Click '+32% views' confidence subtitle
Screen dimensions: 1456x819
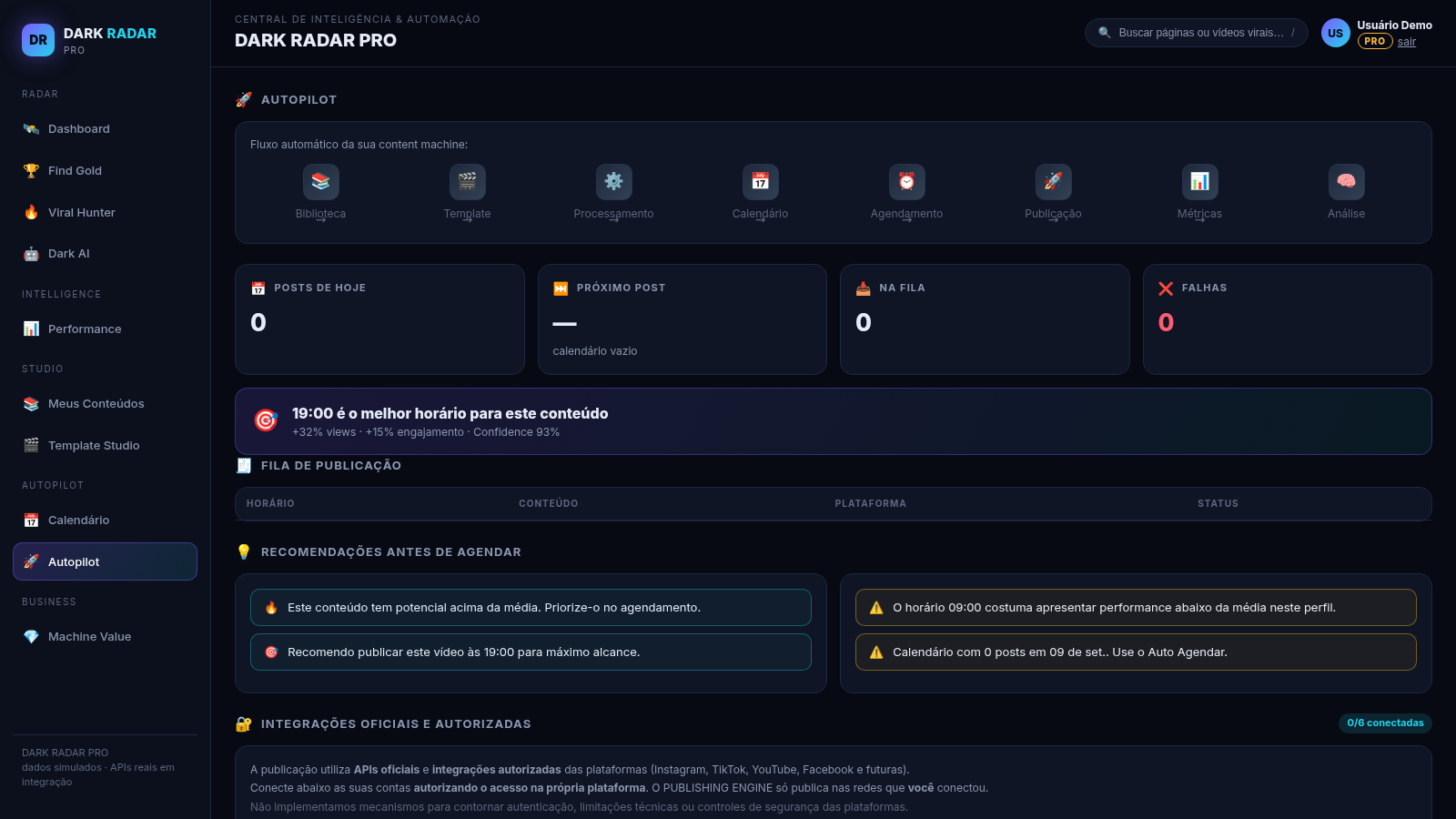point(426,432)
